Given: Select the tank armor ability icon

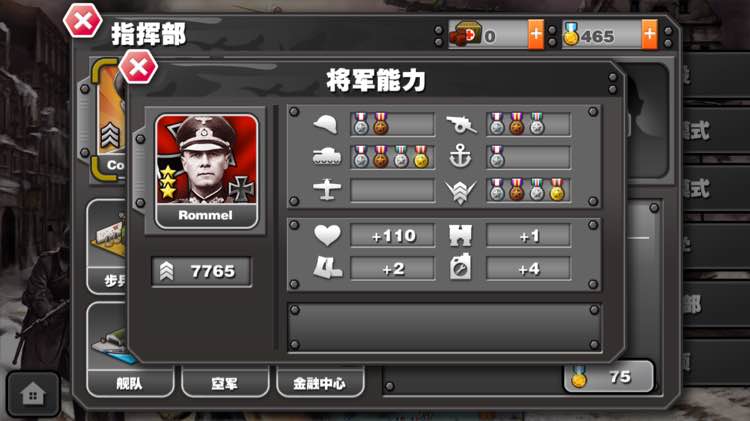Looking at the screenshot, I should coord(327,156).
